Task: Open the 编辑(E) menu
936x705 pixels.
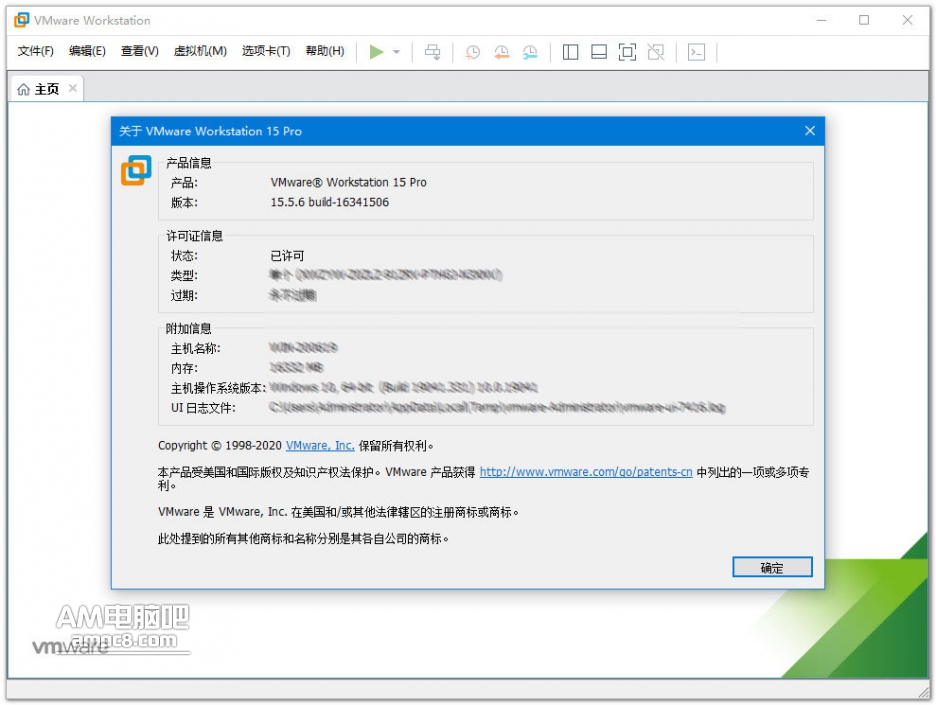Action: (87, 51)
